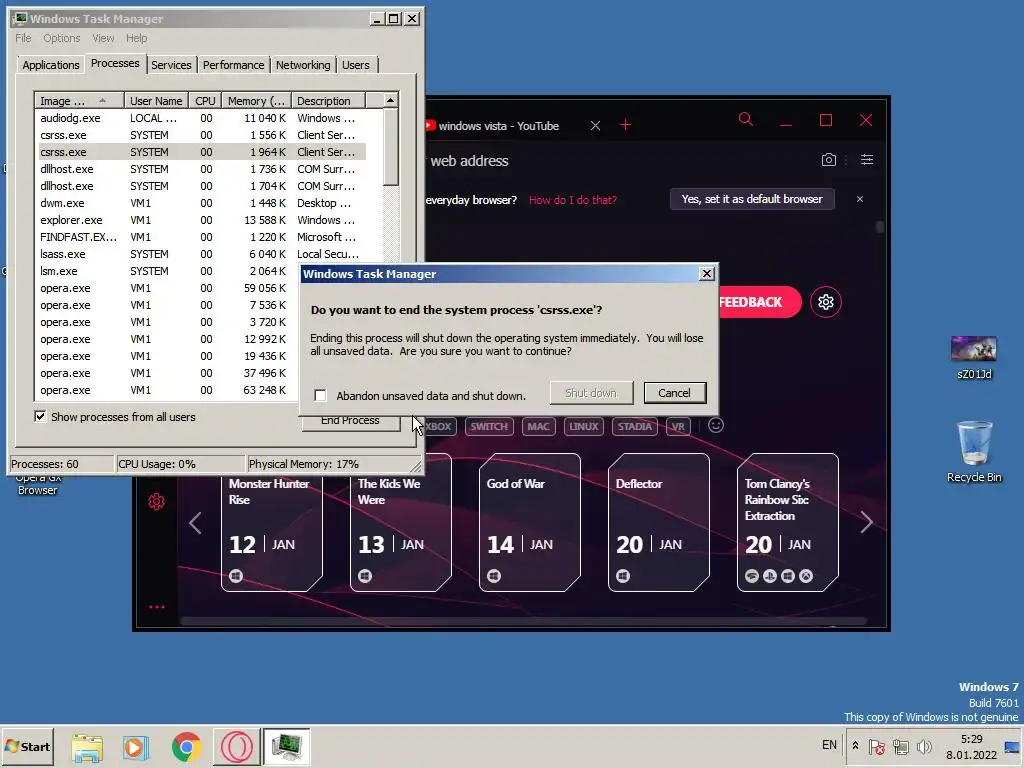Open the Task Manager View menu
The width and height of the screenshot is (1024, 768).
point(103,38)
